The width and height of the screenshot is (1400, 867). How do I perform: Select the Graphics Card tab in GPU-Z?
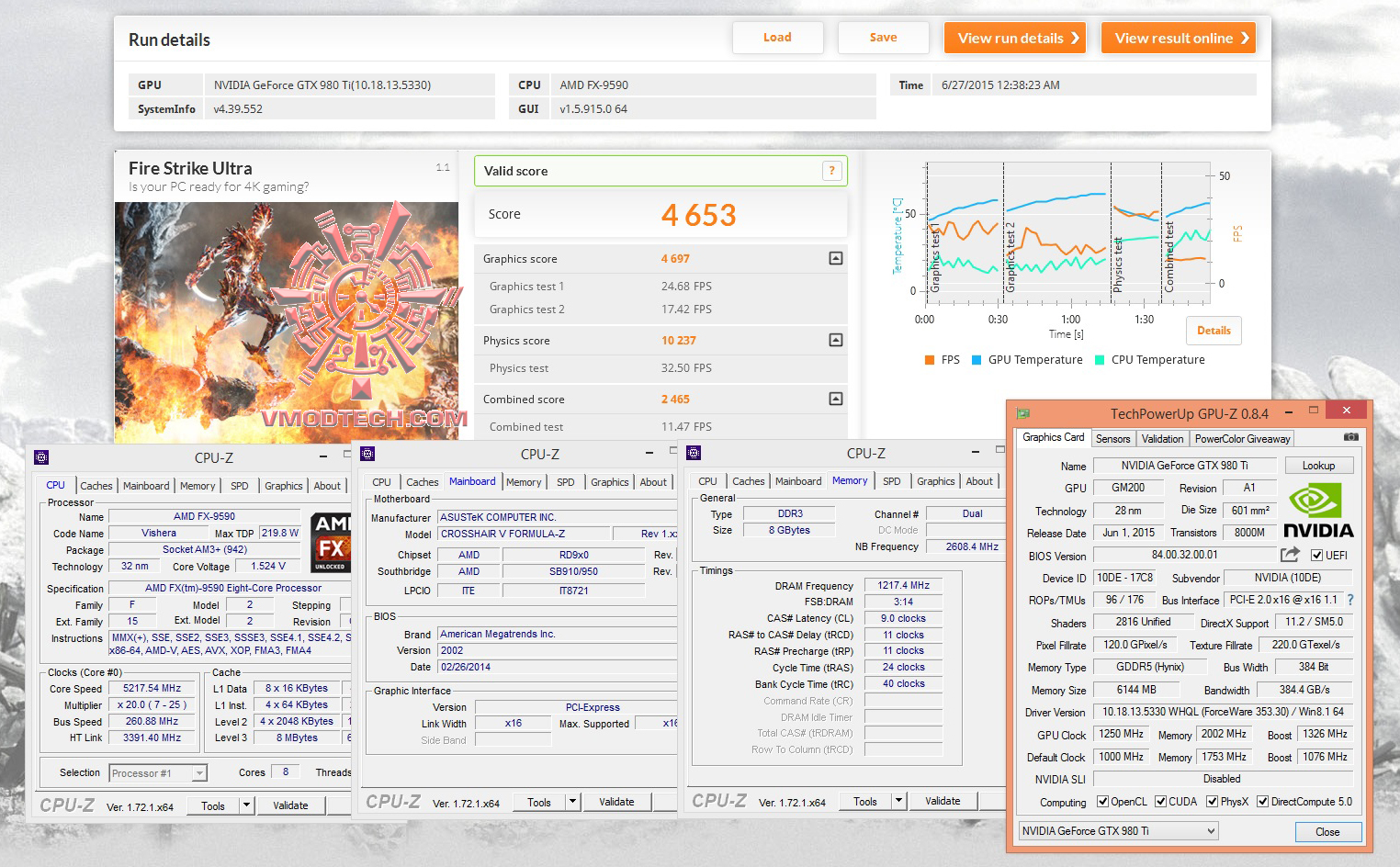coord(1053,437)
